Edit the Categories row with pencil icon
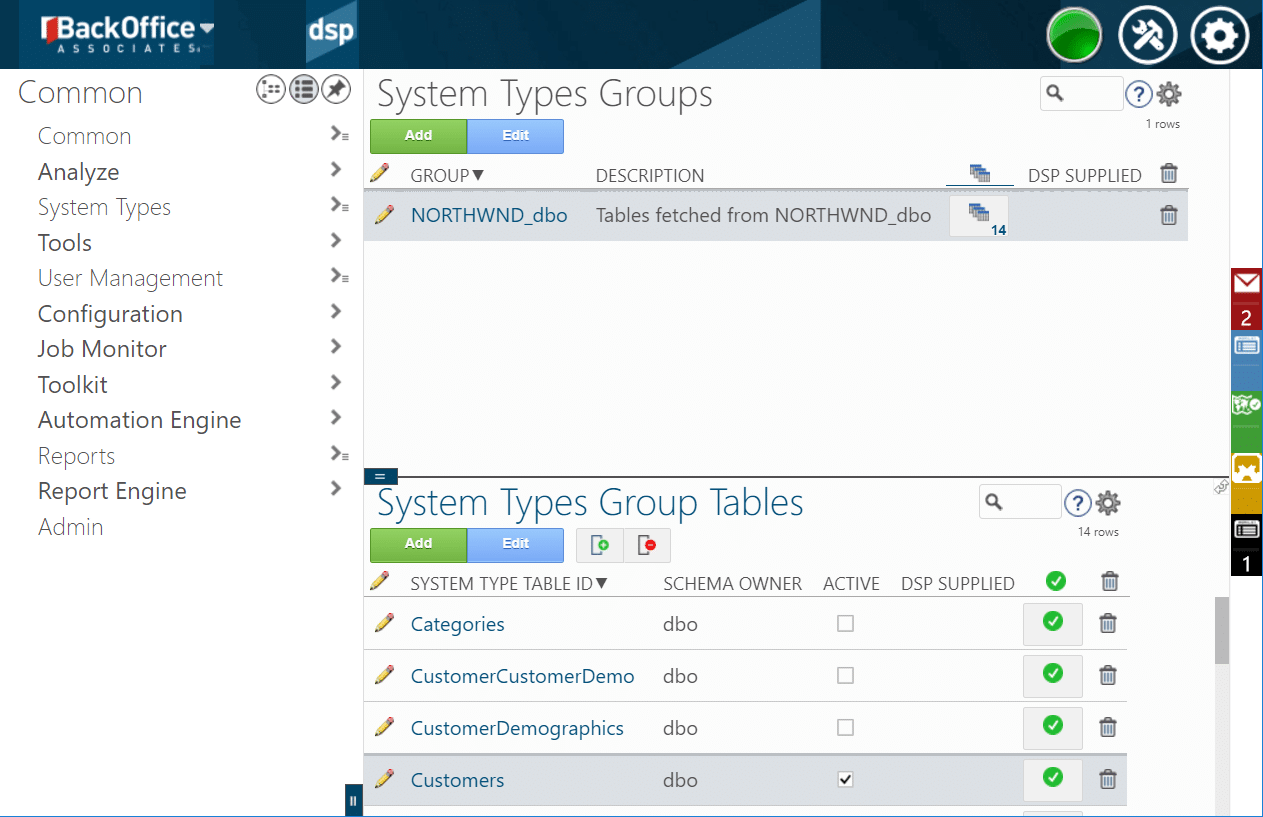Screen dimensions: 1263x817 point(384,623)
